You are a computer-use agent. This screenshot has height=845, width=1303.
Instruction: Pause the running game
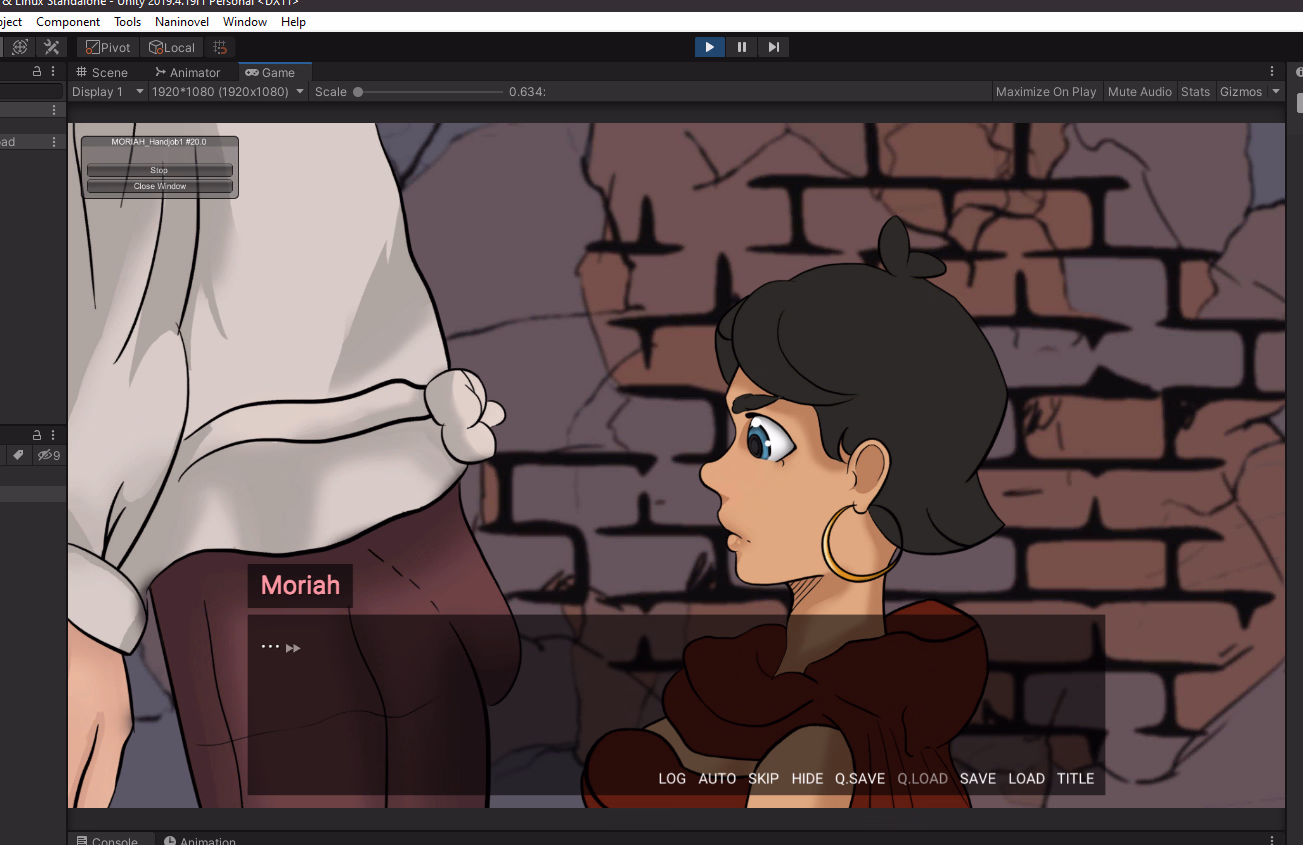click(741, 47)
